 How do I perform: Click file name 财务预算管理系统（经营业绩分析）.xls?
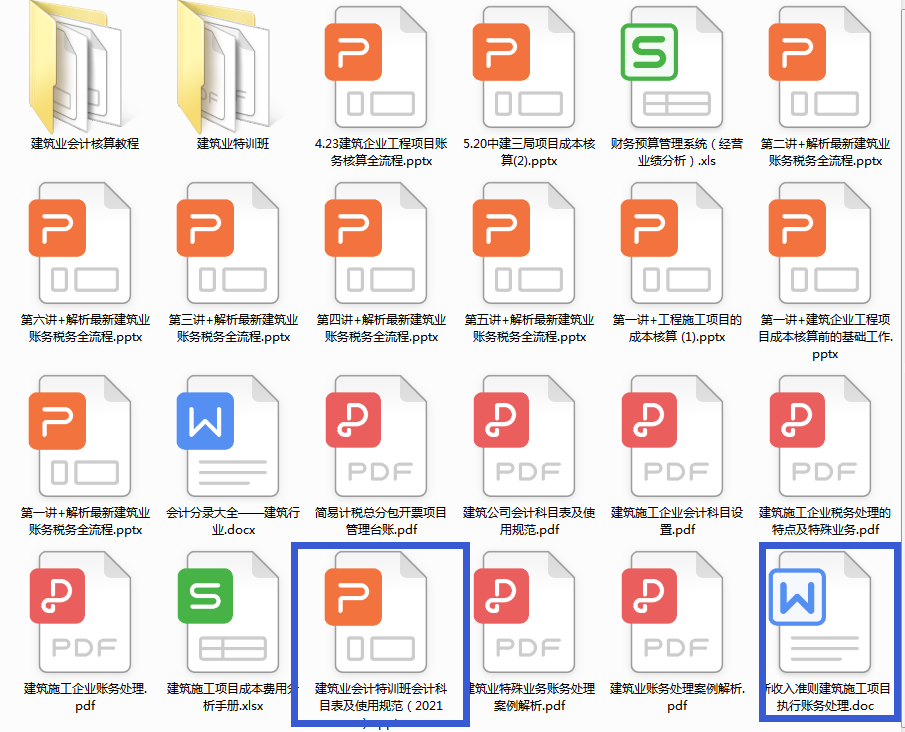click(x=676, y=152)
